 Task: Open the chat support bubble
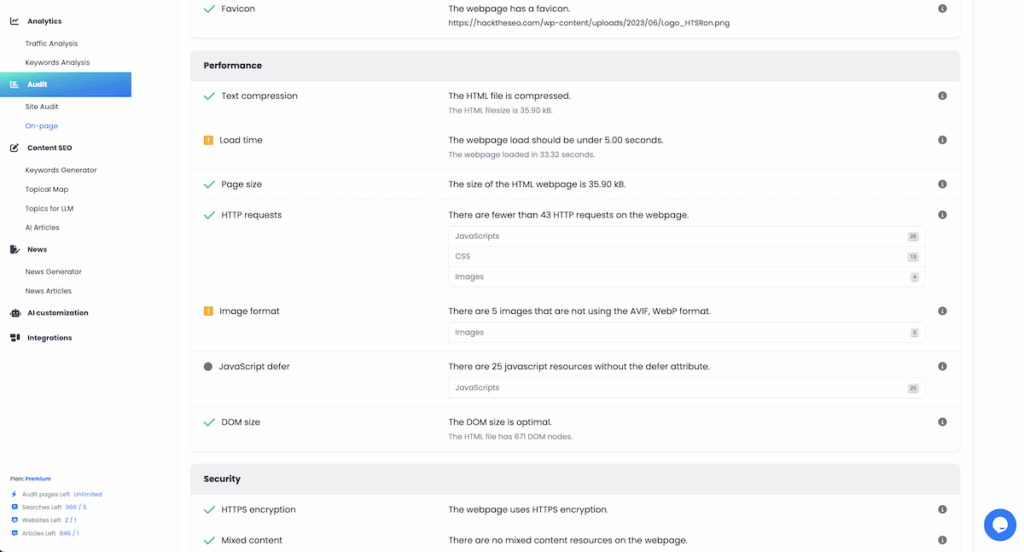tap(1000, 525)
